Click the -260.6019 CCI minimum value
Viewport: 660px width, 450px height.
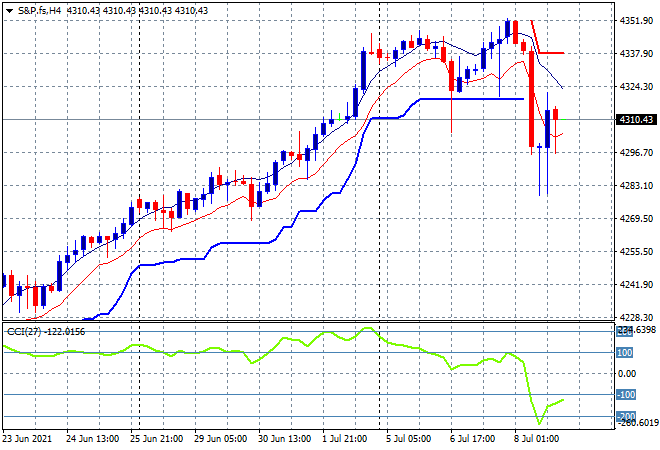click(x=637, y=423)
